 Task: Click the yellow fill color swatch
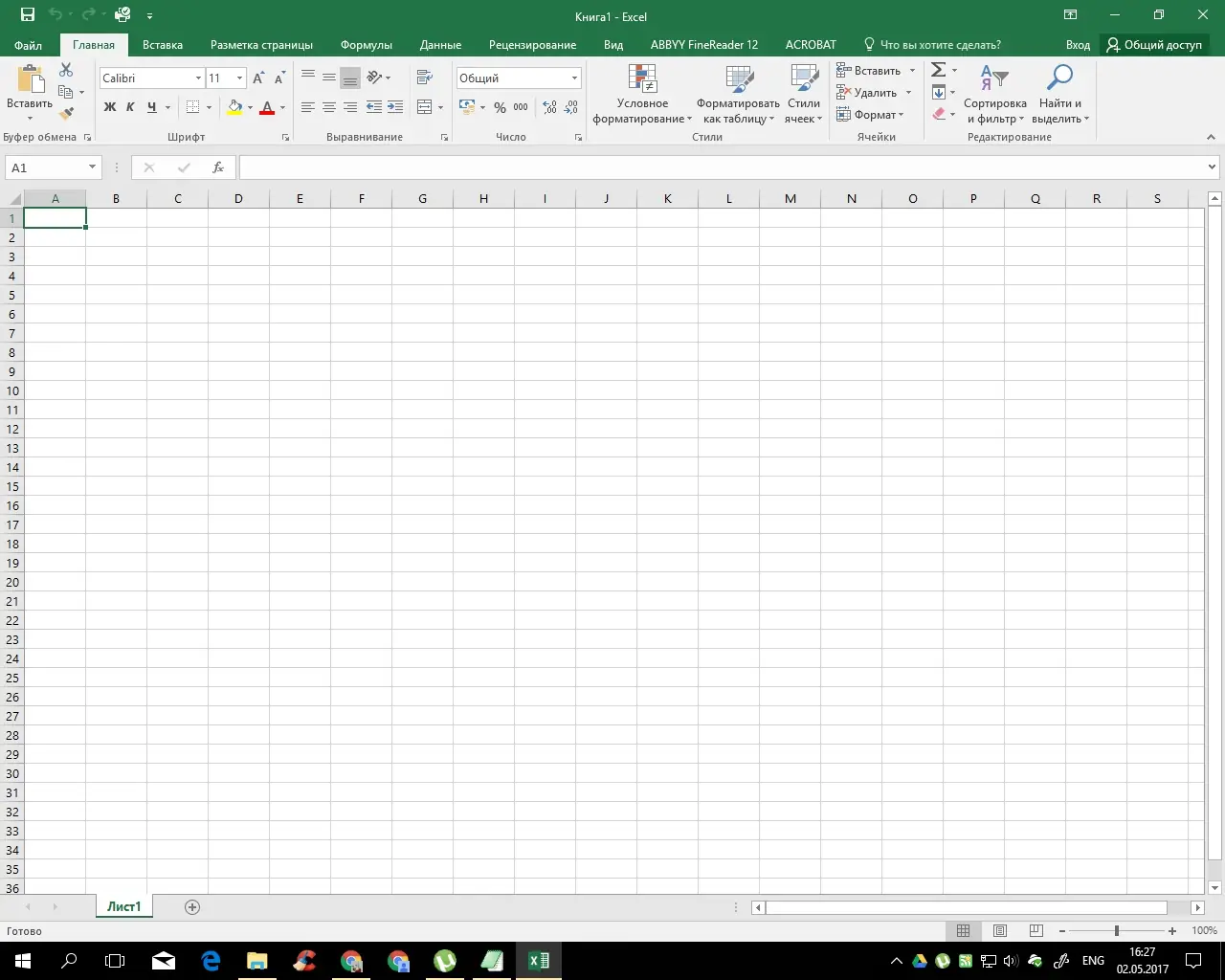234,107
